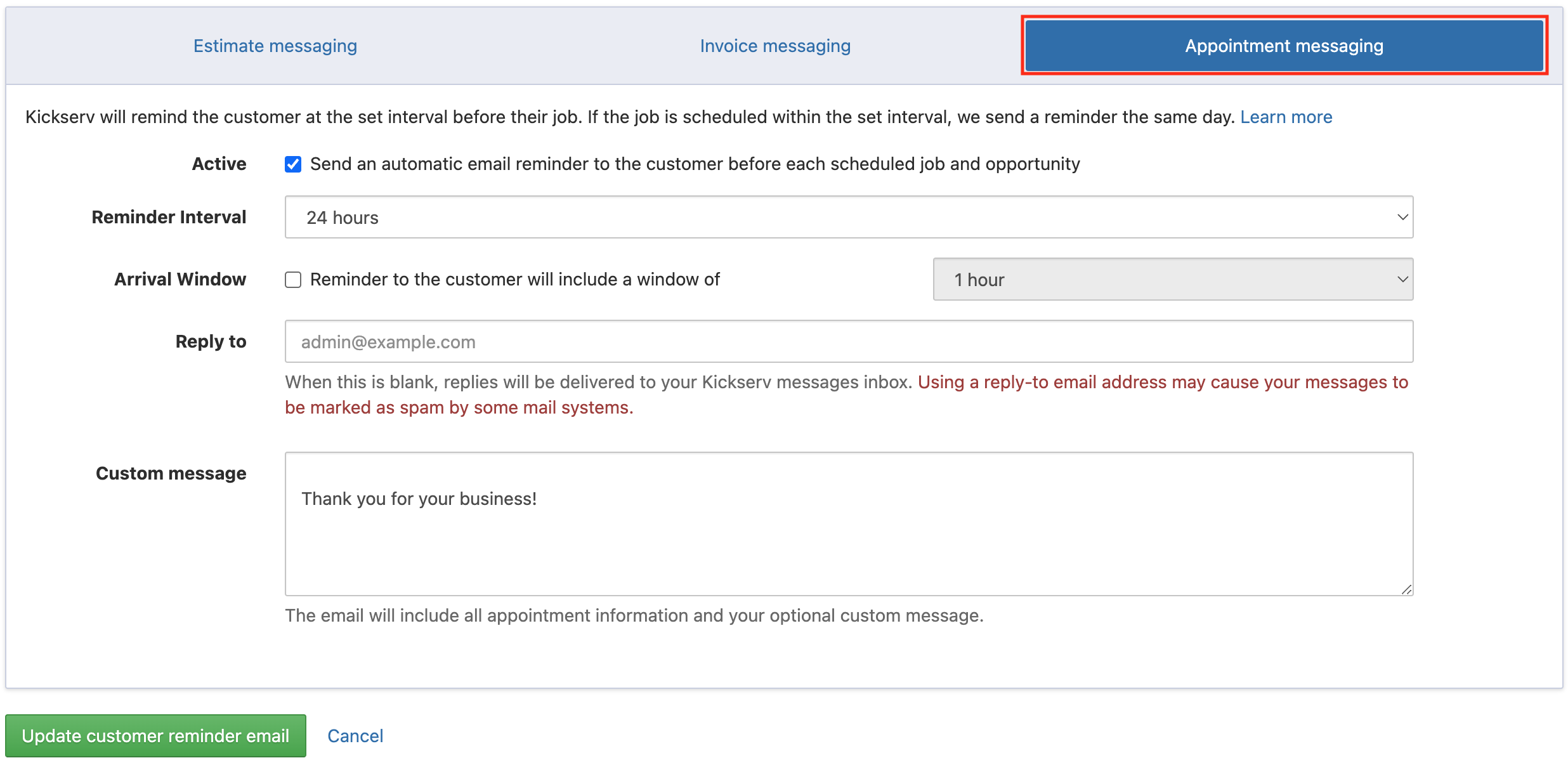Expand the 1 hour arrival window dropdown

(1172, 280)
